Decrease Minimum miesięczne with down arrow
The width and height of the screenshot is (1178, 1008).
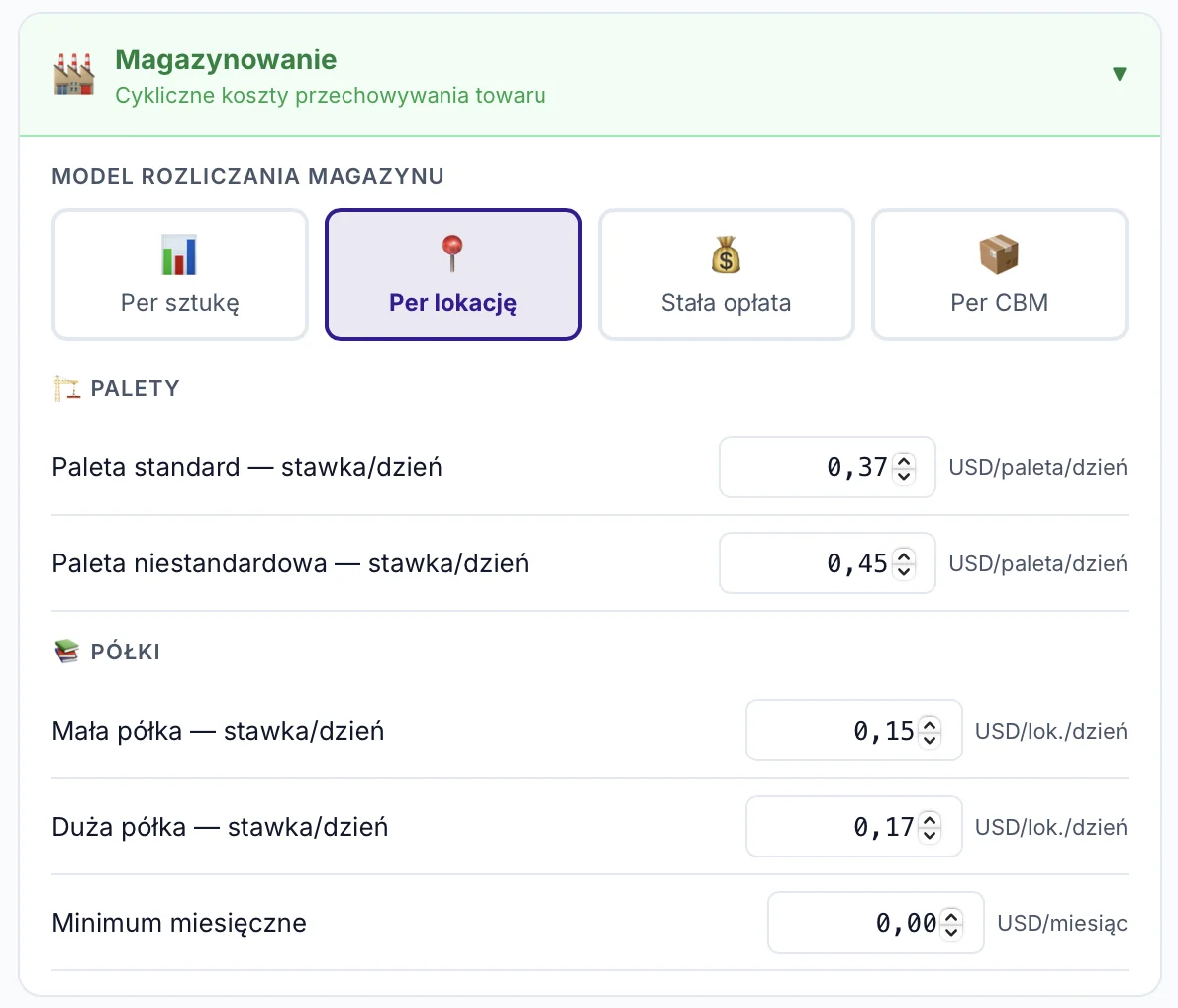(x=952, y=931)
